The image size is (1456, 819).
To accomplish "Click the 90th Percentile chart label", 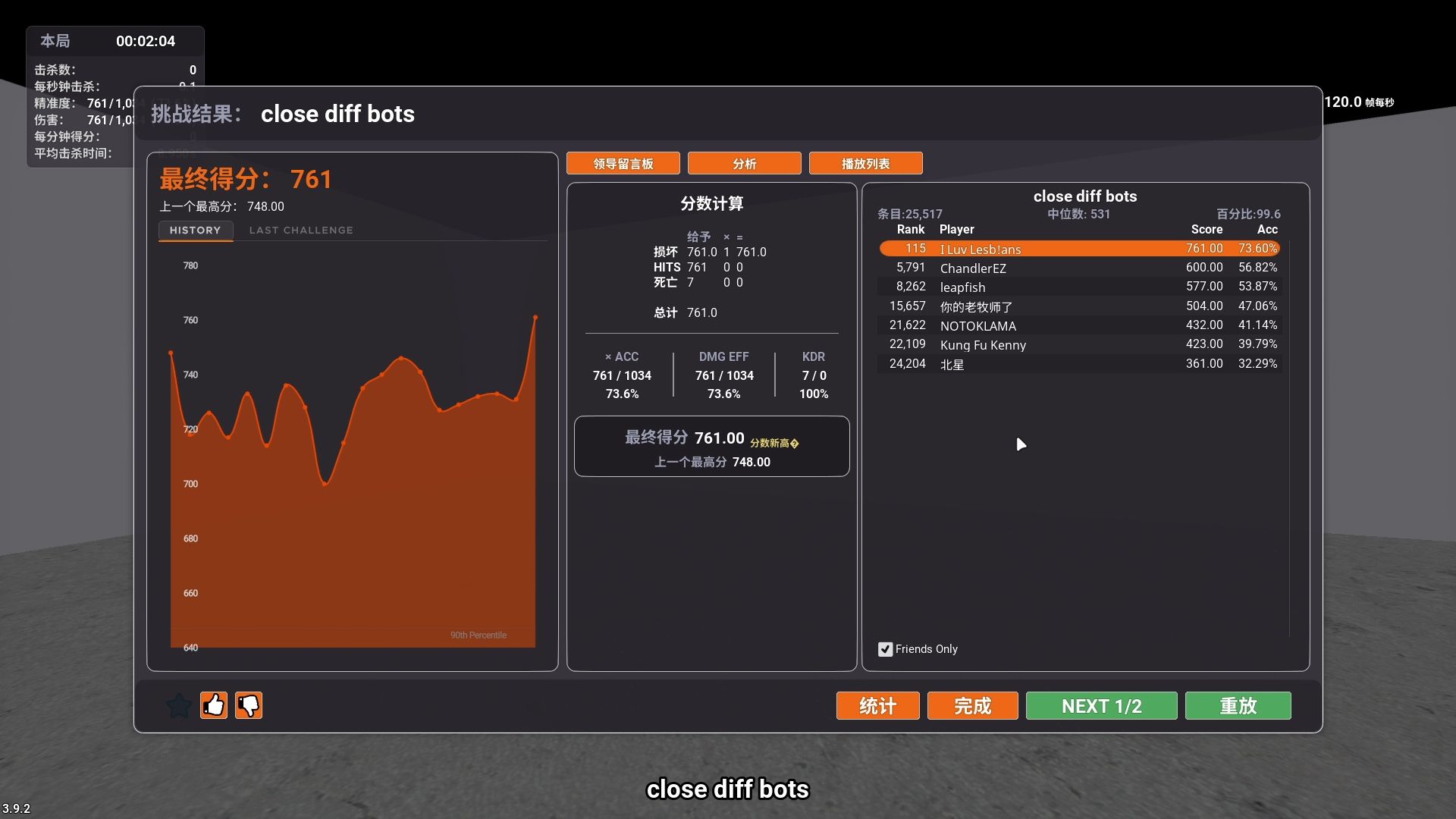I will pyautogui.click(x=479, y=635).
